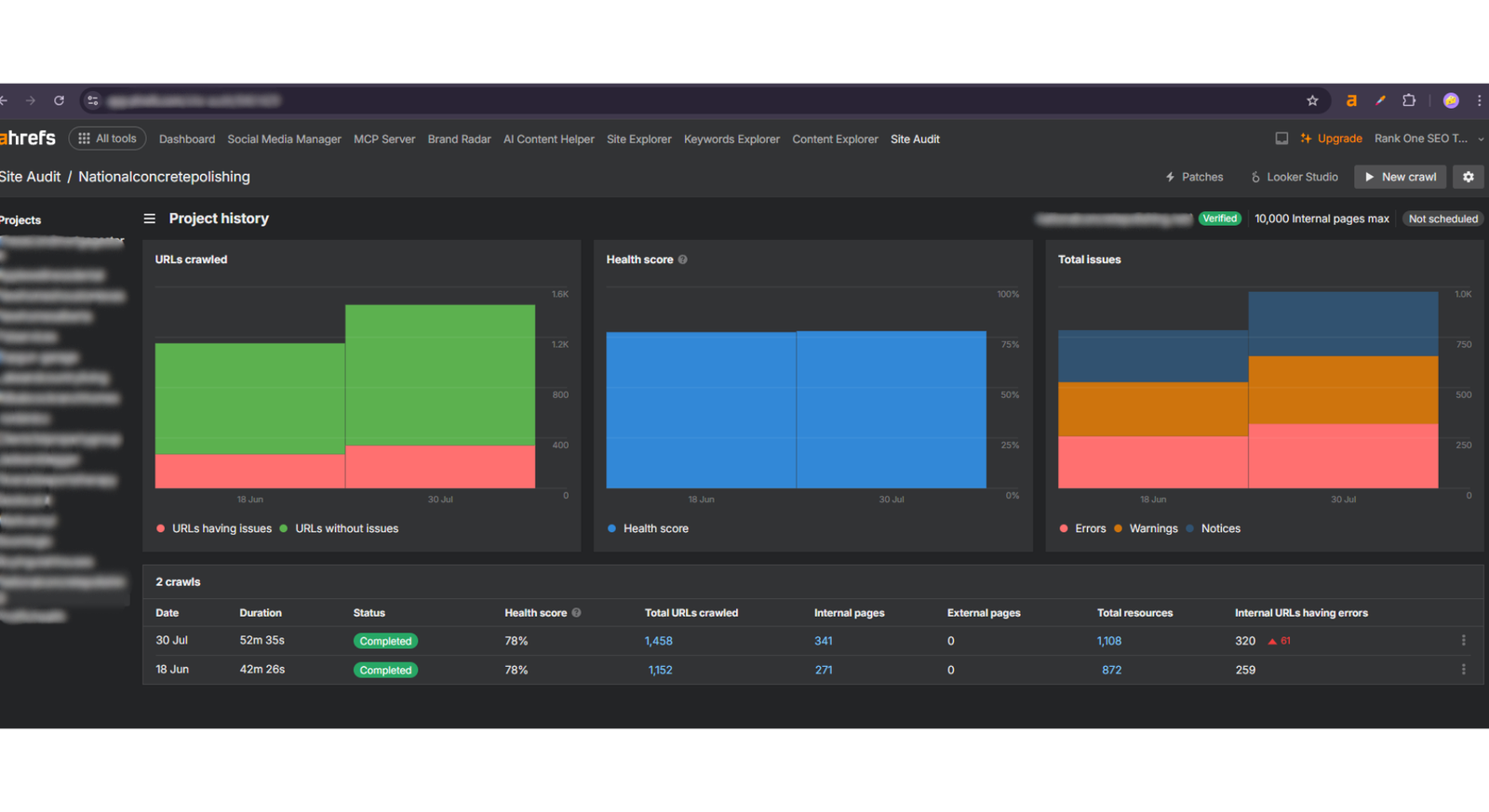Toggle URLs having issues legend item
This screenshot has width=1489, height=812.
pos(221,528)
